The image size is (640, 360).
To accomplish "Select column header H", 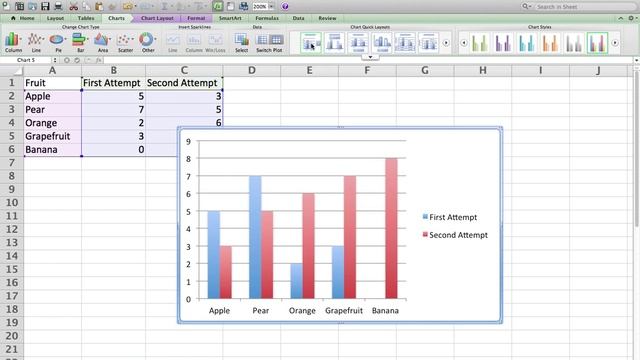I will click(482, 70).
